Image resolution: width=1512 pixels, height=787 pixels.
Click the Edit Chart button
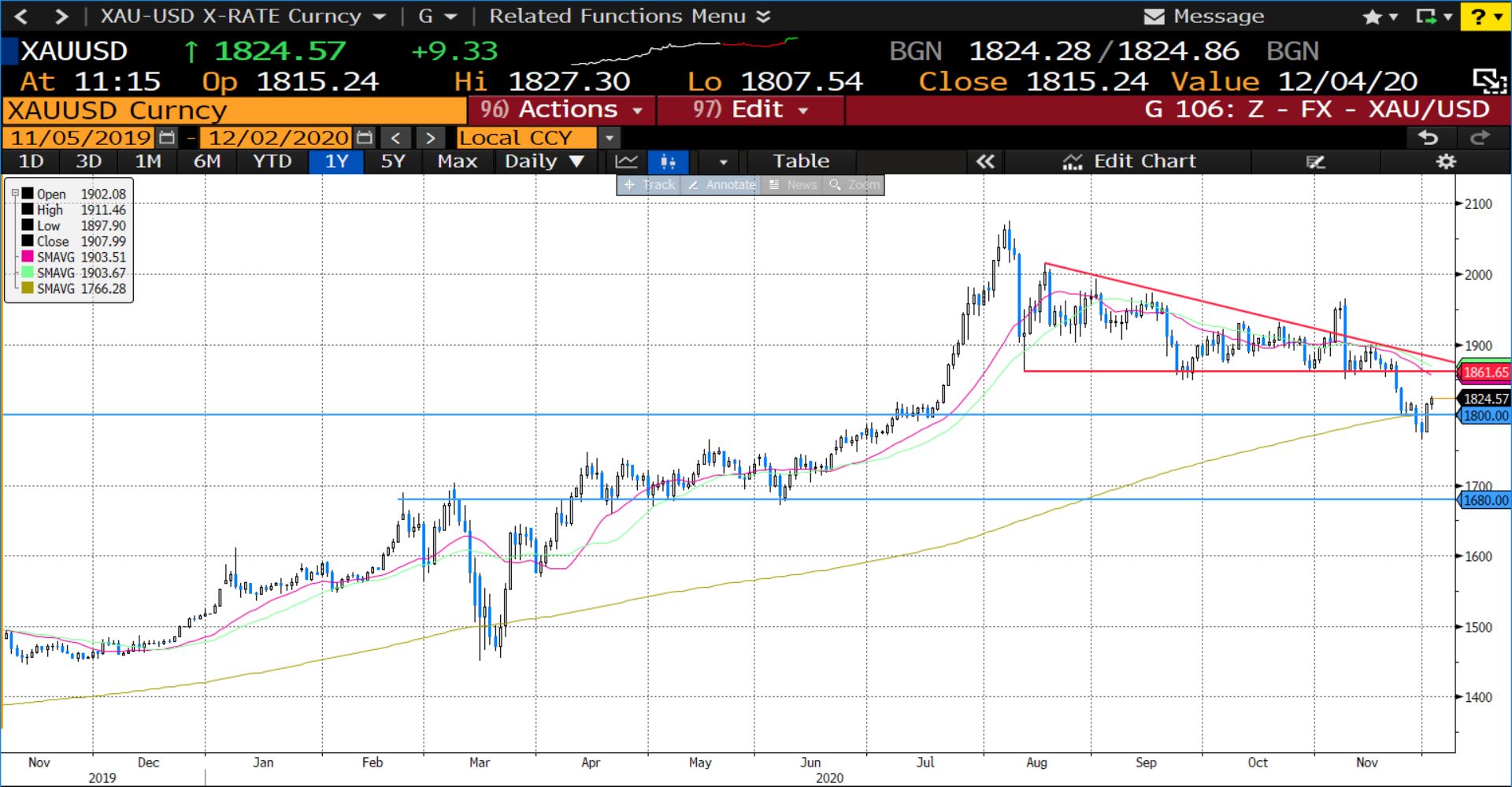pyautogui.click(x=1128, y=161)
